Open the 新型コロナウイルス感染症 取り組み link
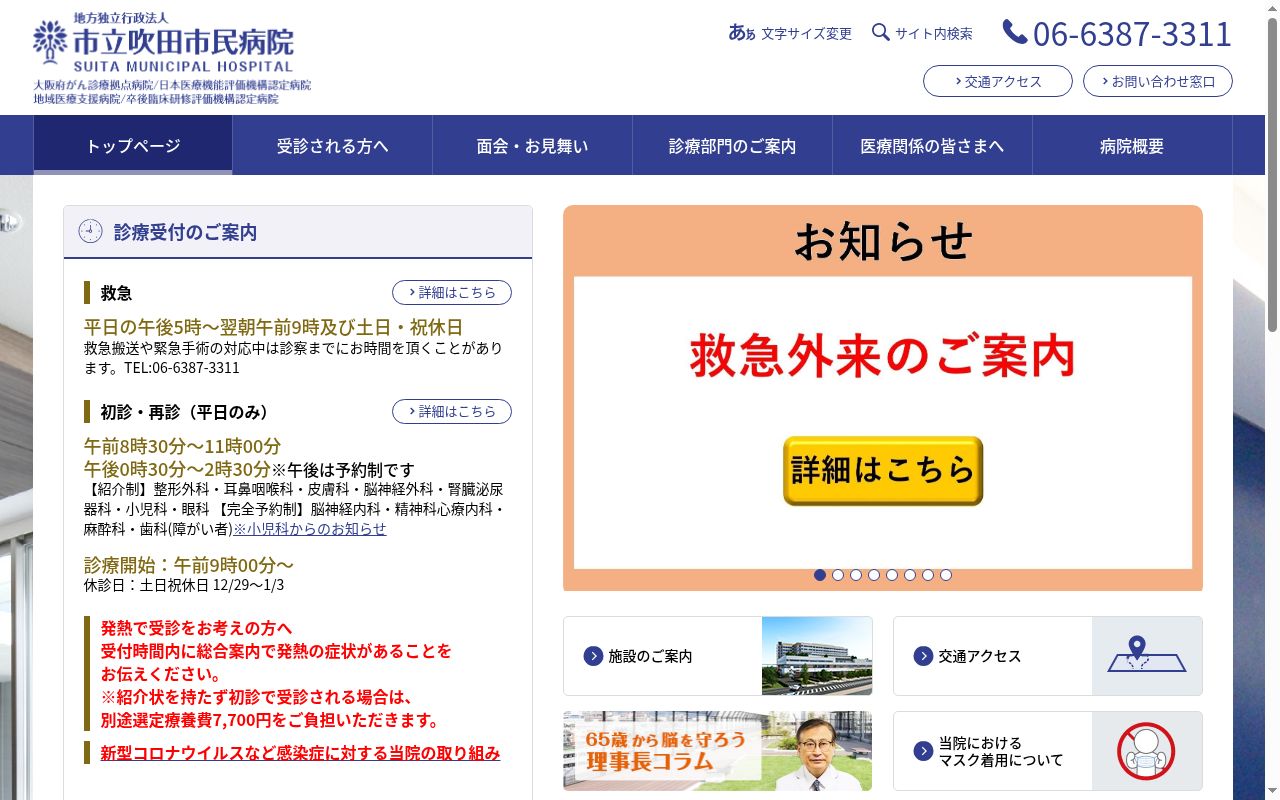 (300, 753)
